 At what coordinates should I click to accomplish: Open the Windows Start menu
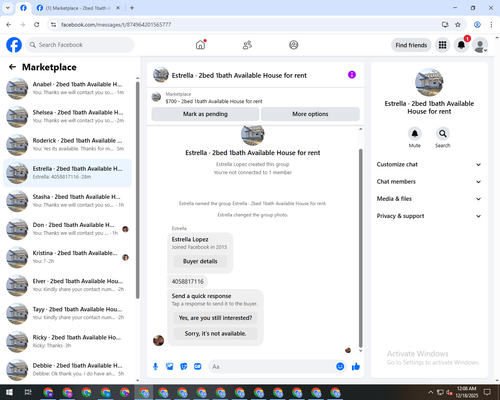[9, 392]
